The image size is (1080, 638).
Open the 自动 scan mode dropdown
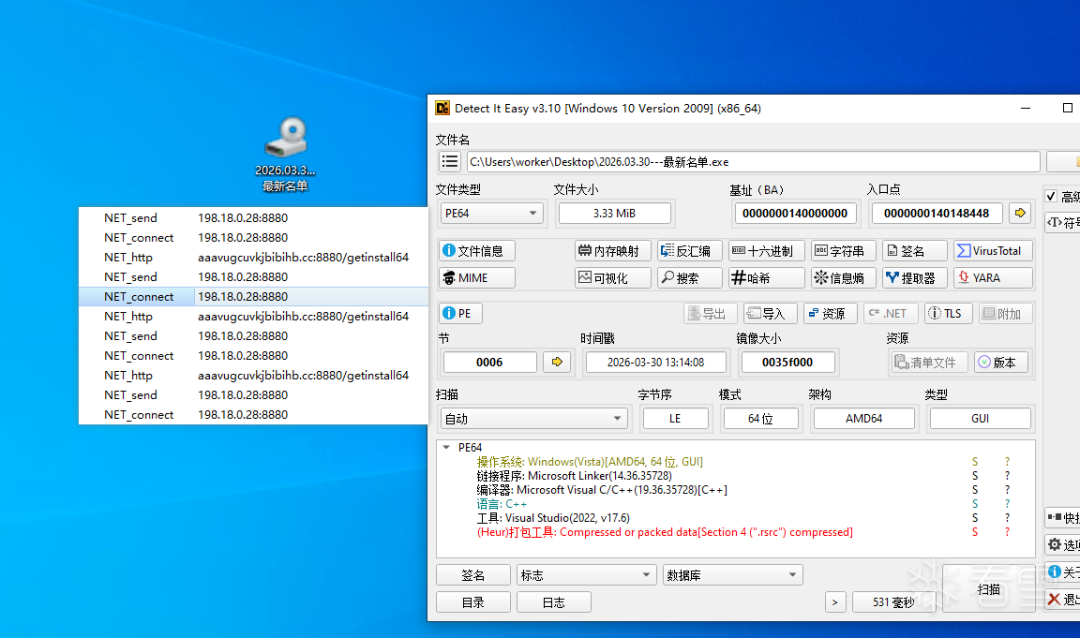[x=534, y=418]
